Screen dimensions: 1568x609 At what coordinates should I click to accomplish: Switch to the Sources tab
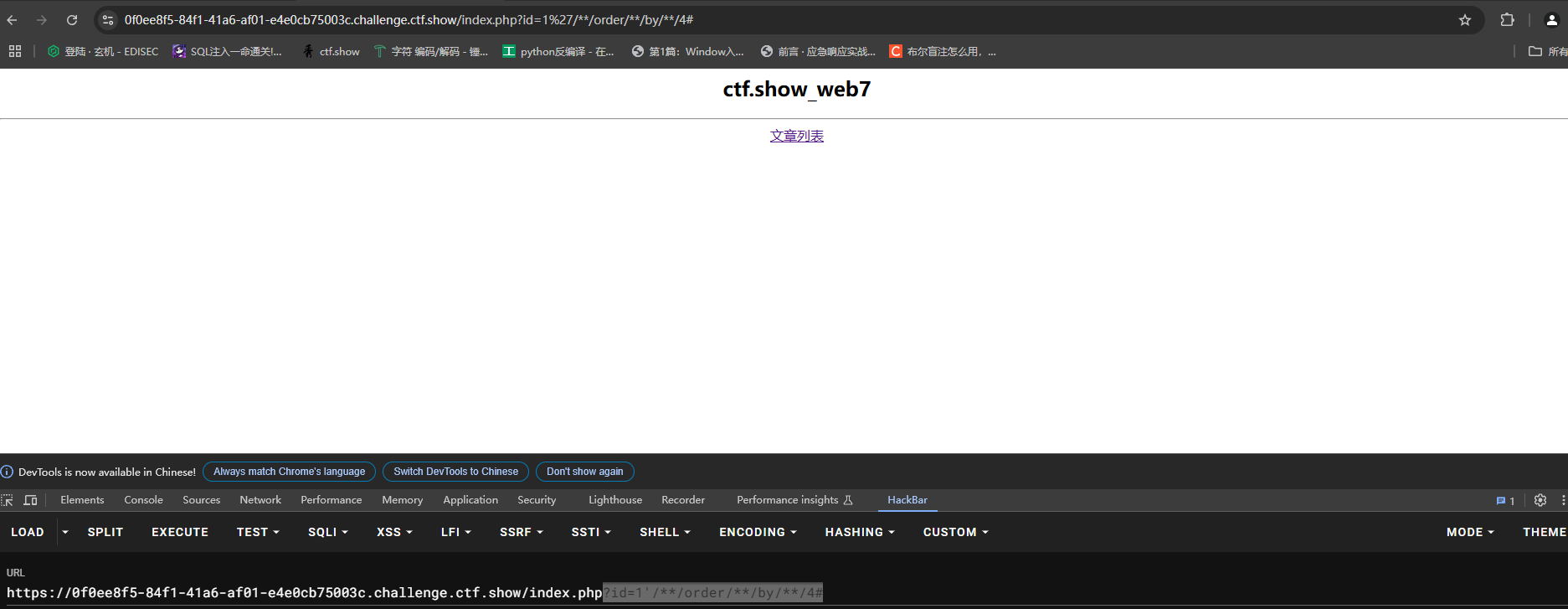(x=202, y=500)
